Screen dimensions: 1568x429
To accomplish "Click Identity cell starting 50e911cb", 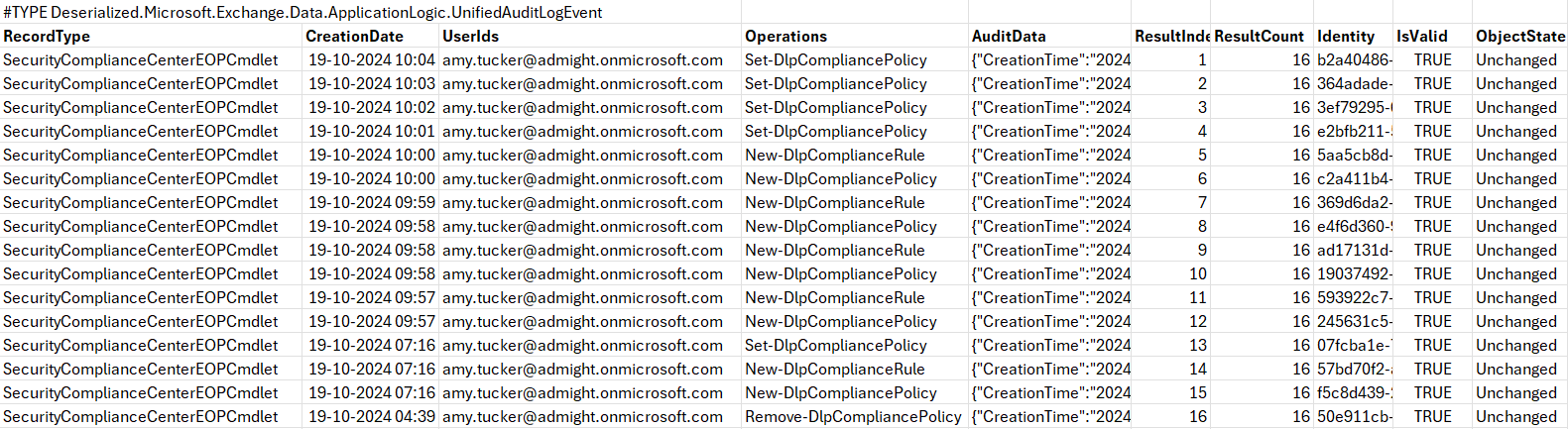I will point(1354,417).
